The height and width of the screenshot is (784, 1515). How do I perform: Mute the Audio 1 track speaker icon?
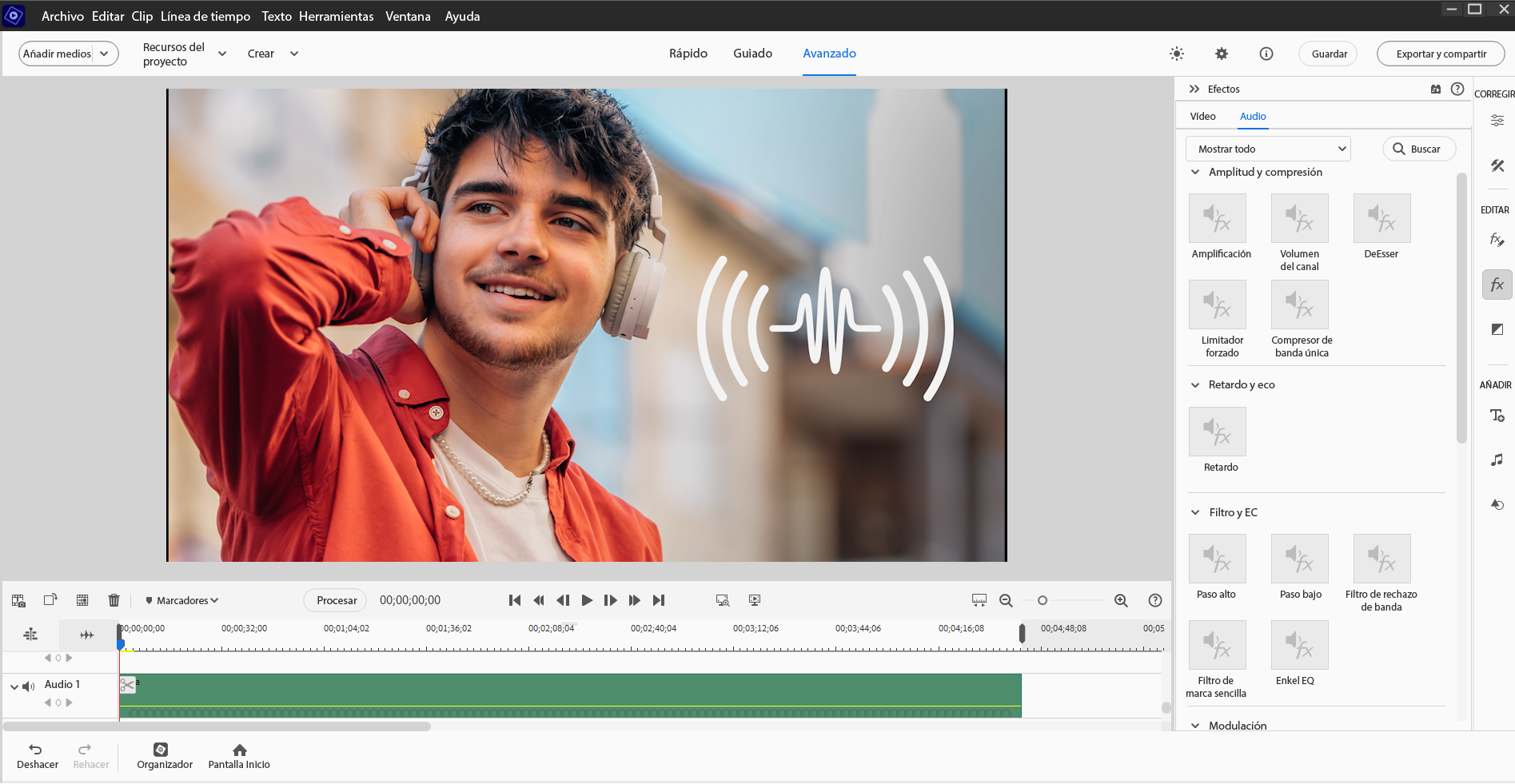tap(27, 685)
